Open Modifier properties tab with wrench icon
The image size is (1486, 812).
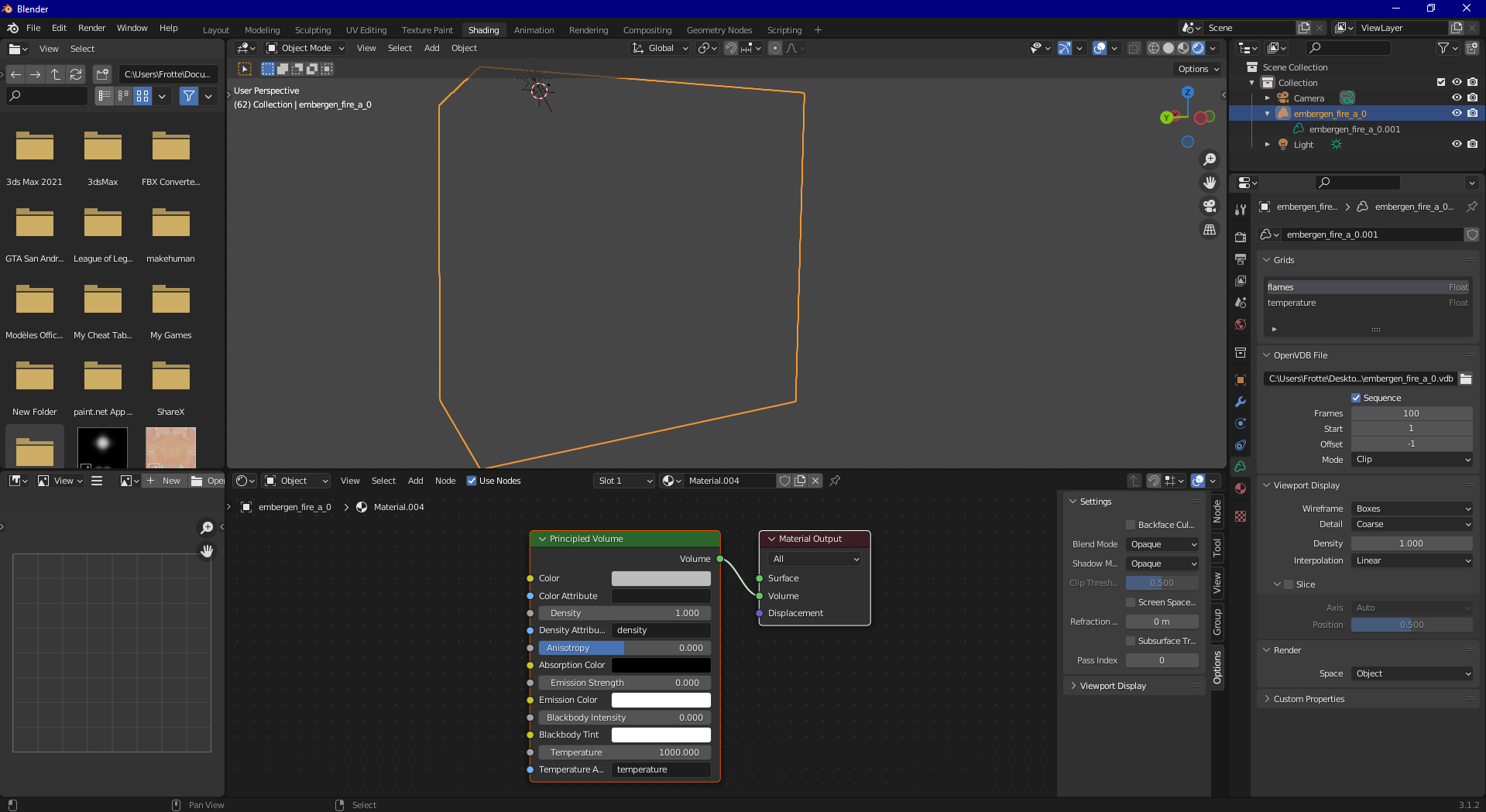tap(1241, 402)
